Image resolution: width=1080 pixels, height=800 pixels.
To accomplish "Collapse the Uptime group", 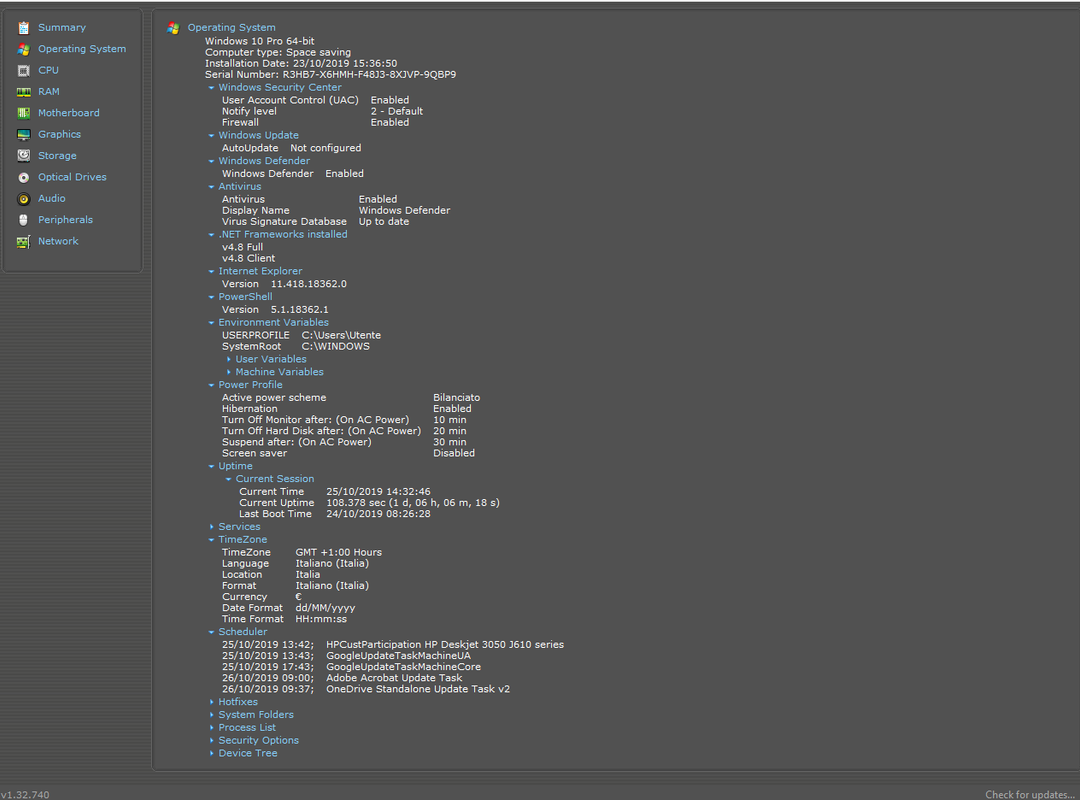I will coord(211,466).
